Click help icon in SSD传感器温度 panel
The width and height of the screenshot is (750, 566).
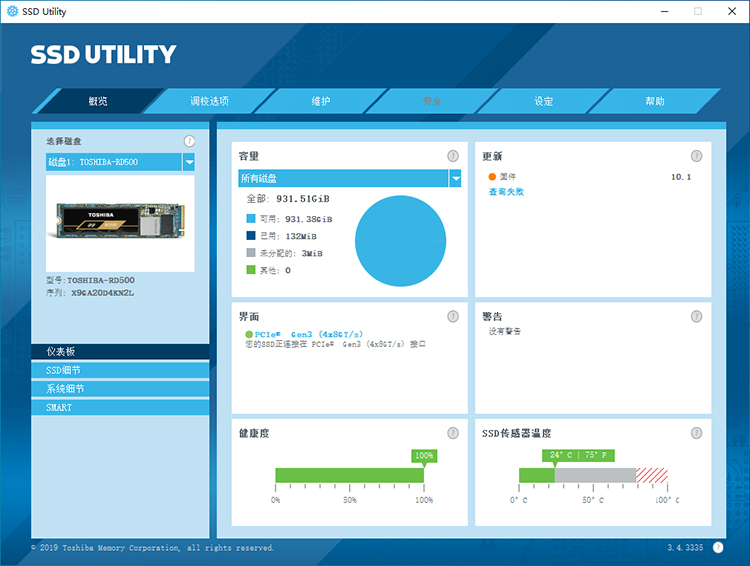(x=696, y=433)
